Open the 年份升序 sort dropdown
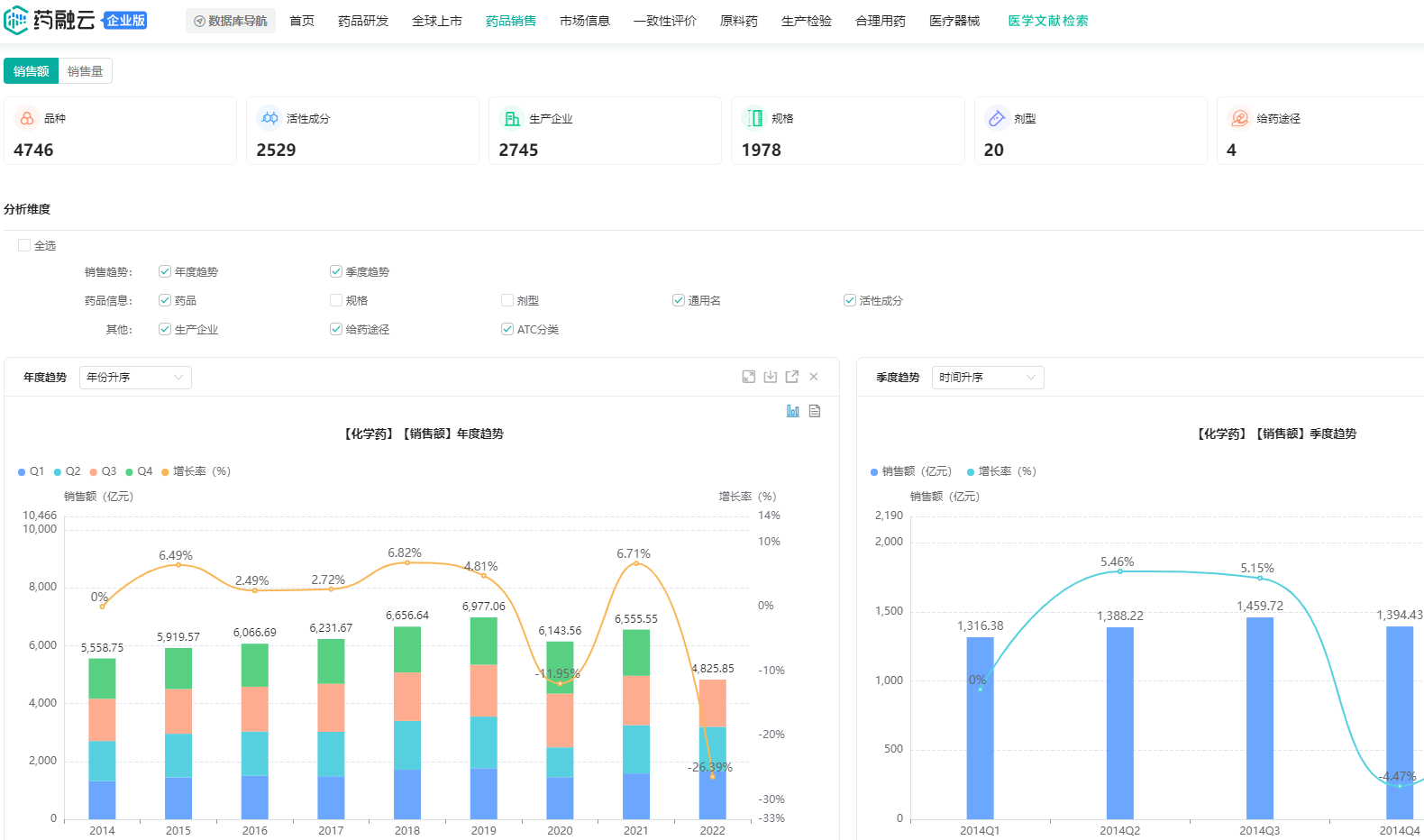The width and height of the screenshot is (1424, 840). click(x=135, y=378)
